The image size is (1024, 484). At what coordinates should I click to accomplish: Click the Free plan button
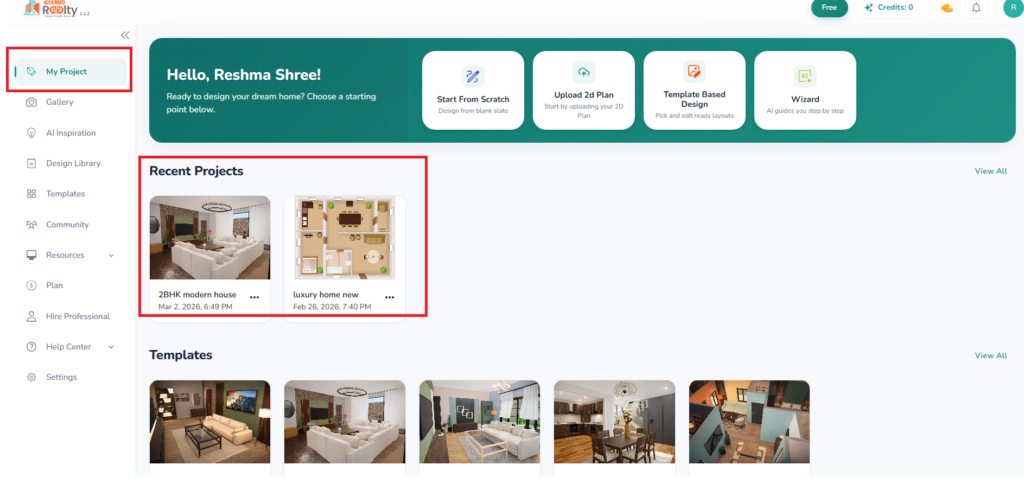pos(828,8)
